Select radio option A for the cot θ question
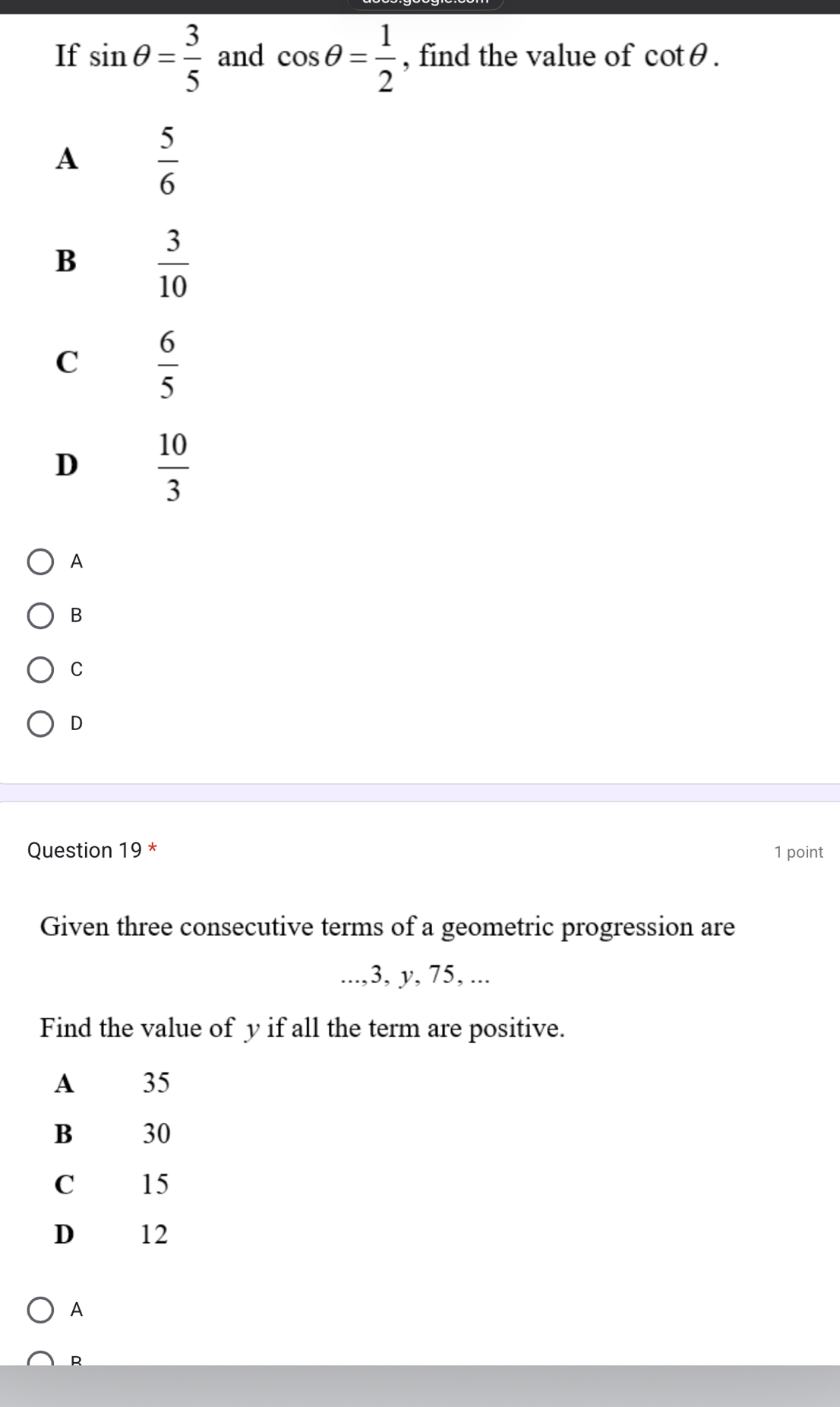Image resolution: width=840 pixels, height=1407 pixels. [x=42, y=561]
